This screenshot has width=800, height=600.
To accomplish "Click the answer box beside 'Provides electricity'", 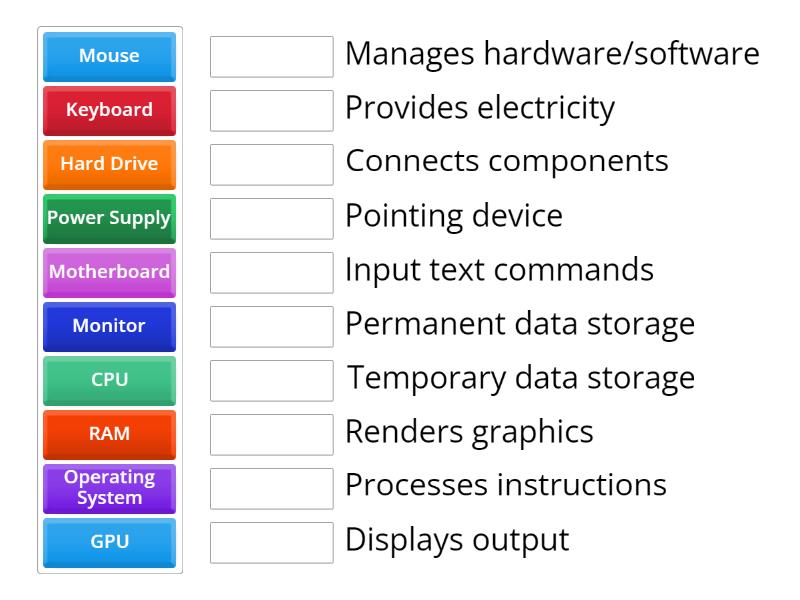I will pyautogui.click(x=271, y=111).
